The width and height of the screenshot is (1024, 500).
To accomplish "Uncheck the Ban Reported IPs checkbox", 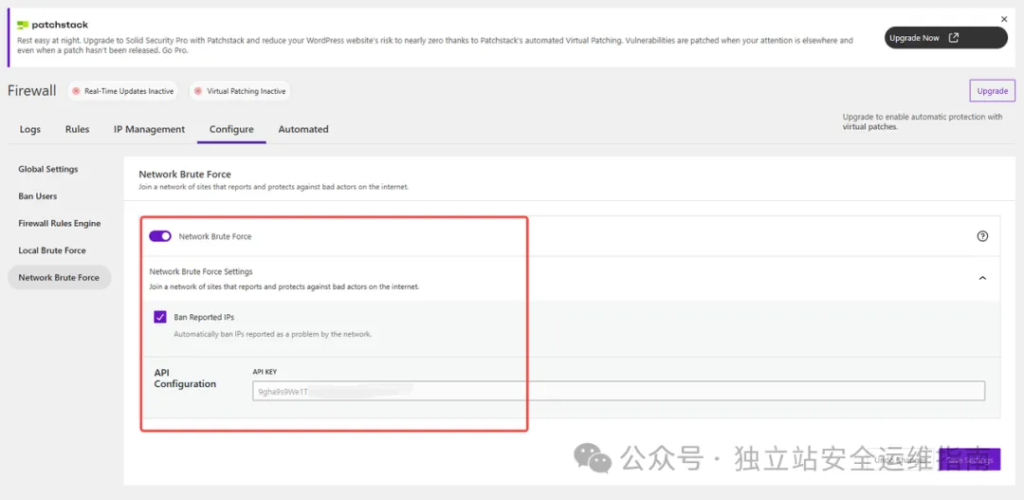I will 160,317.
